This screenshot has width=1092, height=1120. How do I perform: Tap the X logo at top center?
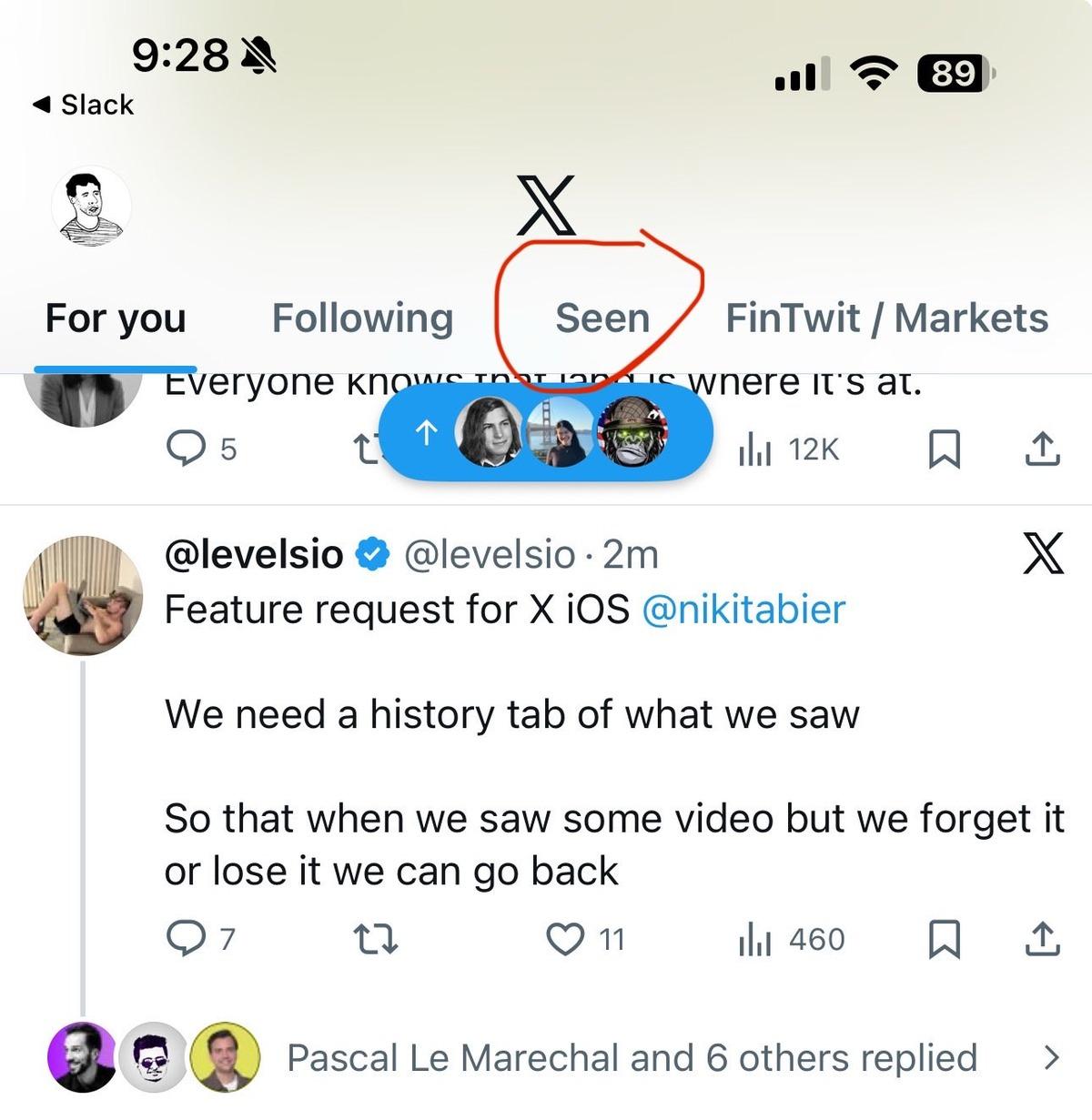tap(546, 206)
